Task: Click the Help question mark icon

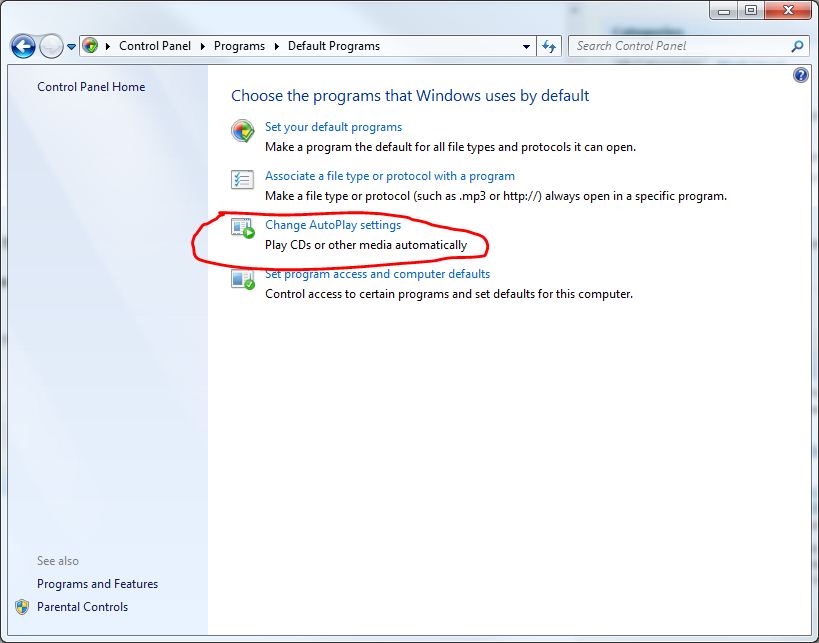Action: pyautogui.click(x=799, y=75)
